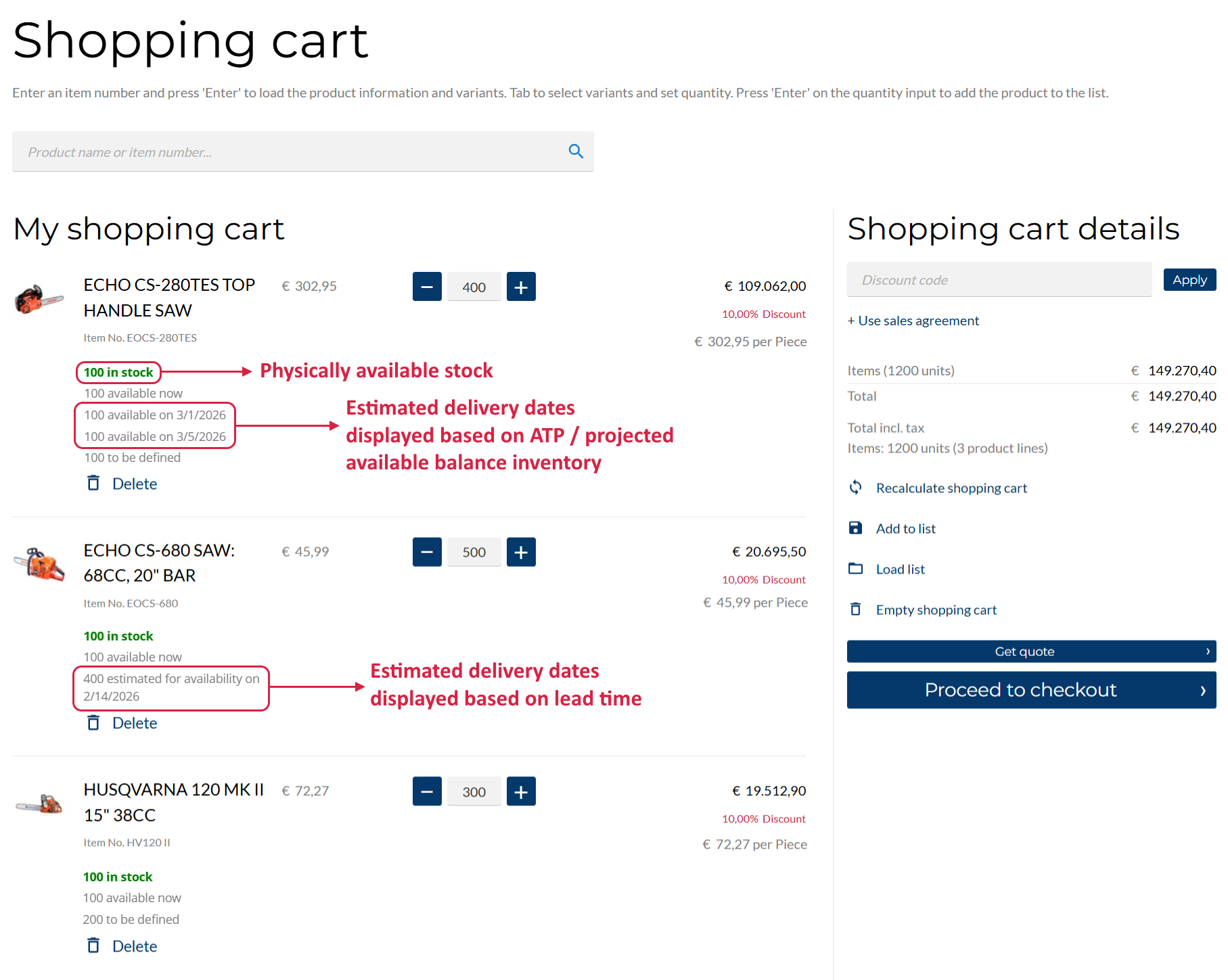Click Load list link
The width and height of the screenshot is (1228, 980).
[901, 569]
